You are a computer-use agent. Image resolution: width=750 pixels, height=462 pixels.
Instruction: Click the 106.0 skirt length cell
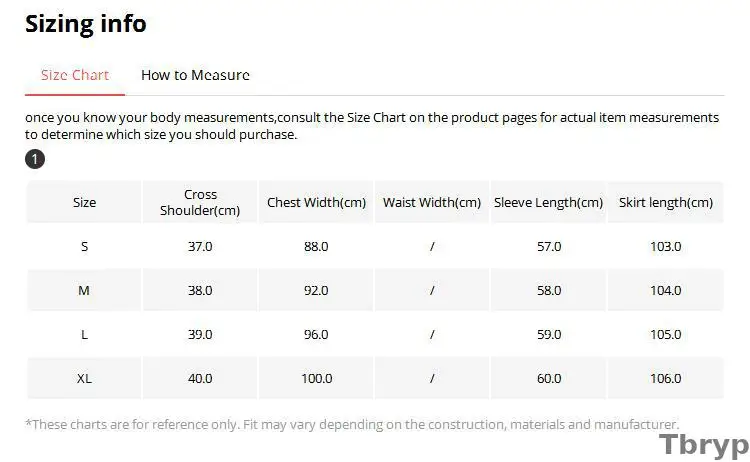pos(665,378)
